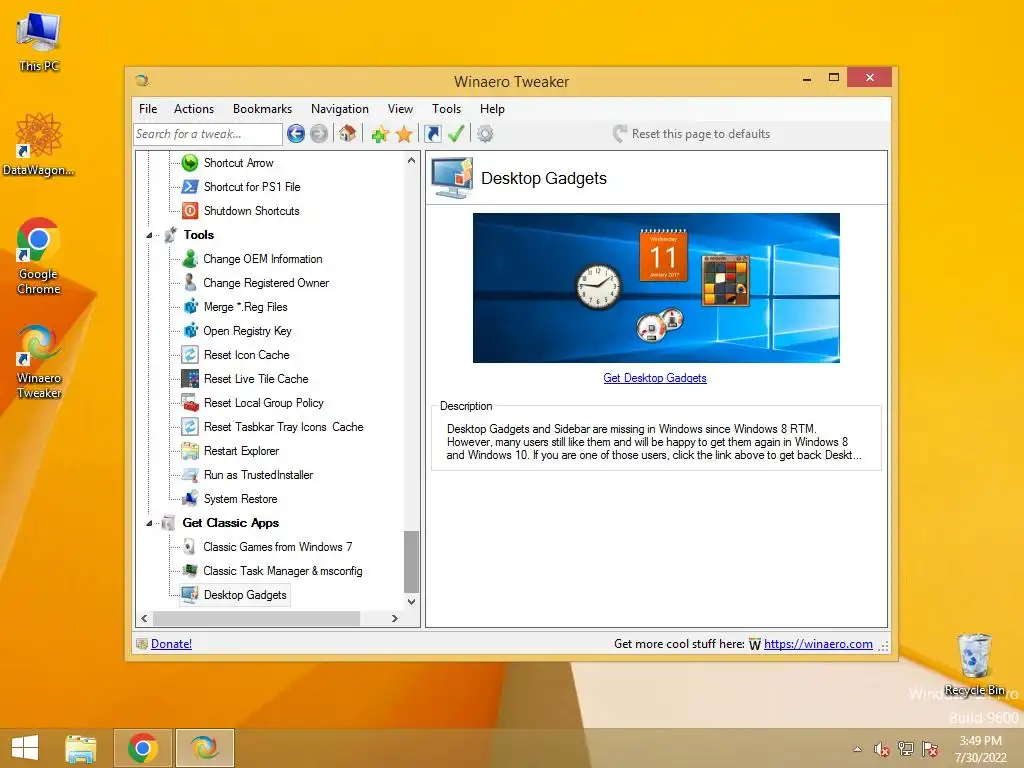This screenshot has width=1024, height=768.
Task: Open the View menu
Action: pos(400,109)
